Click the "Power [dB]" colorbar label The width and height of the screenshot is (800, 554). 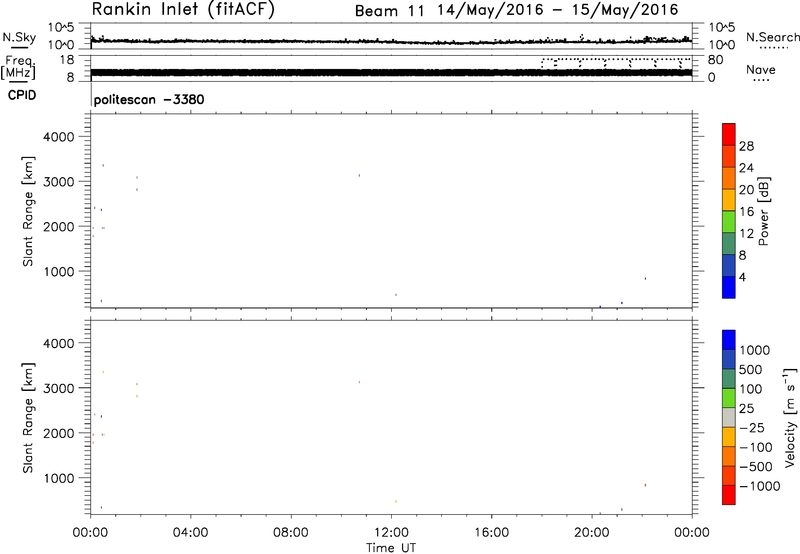[x=764, y=211]
